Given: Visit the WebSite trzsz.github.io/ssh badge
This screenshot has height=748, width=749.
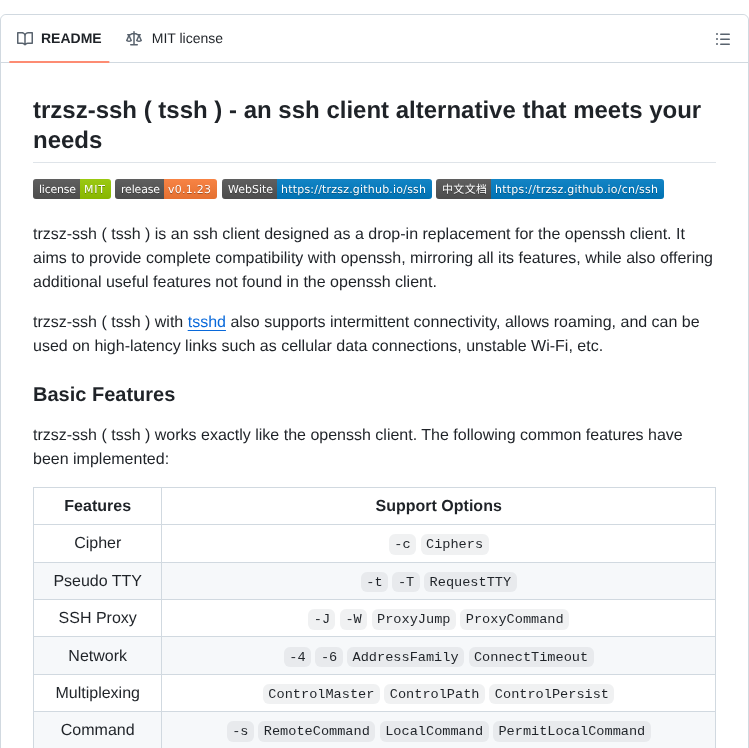Looking at the screenshot, I should [326, 189].
